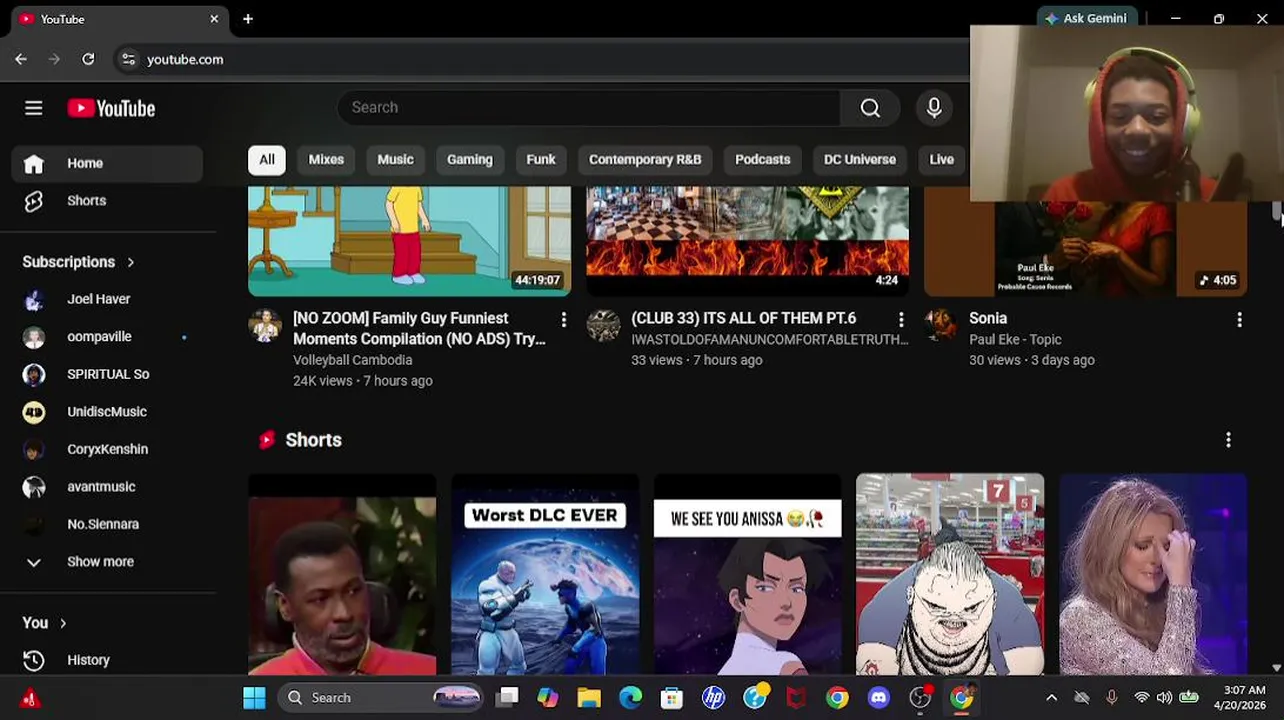Expand the Subscriptions section chevron
1284x720 pixels.
[130, 262]
